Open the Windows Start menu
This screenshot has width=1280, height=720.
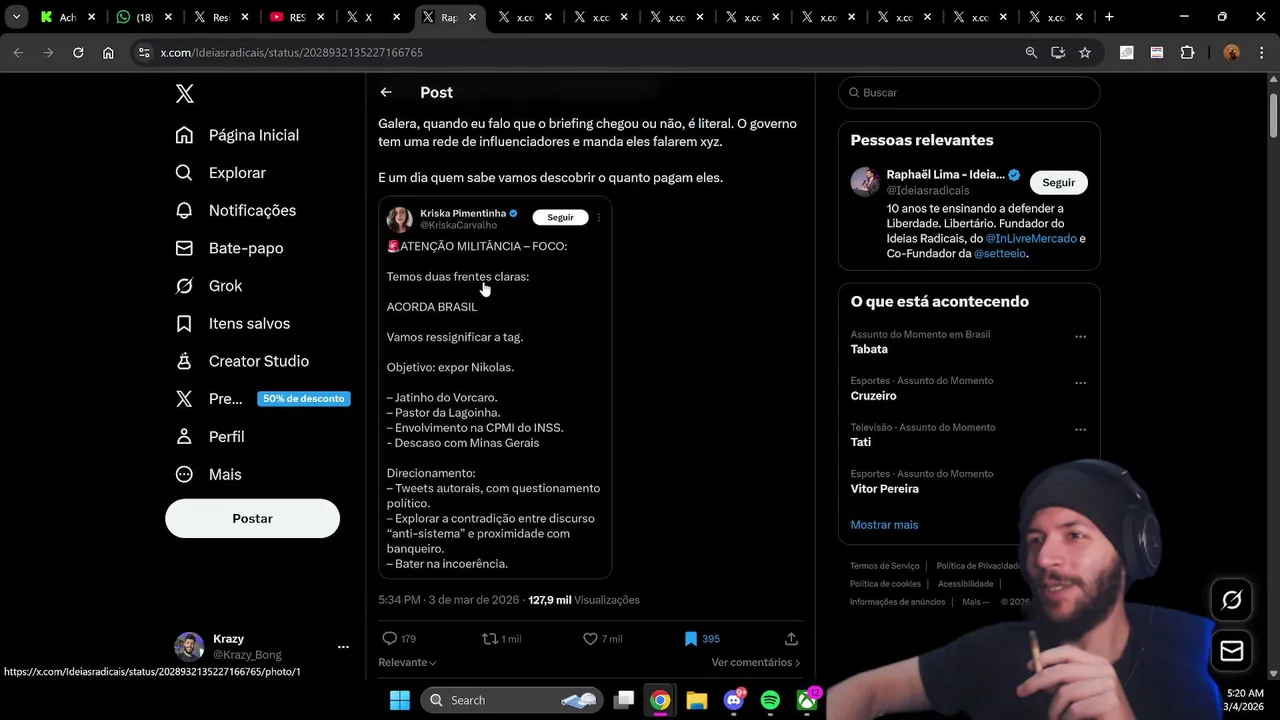399,700
